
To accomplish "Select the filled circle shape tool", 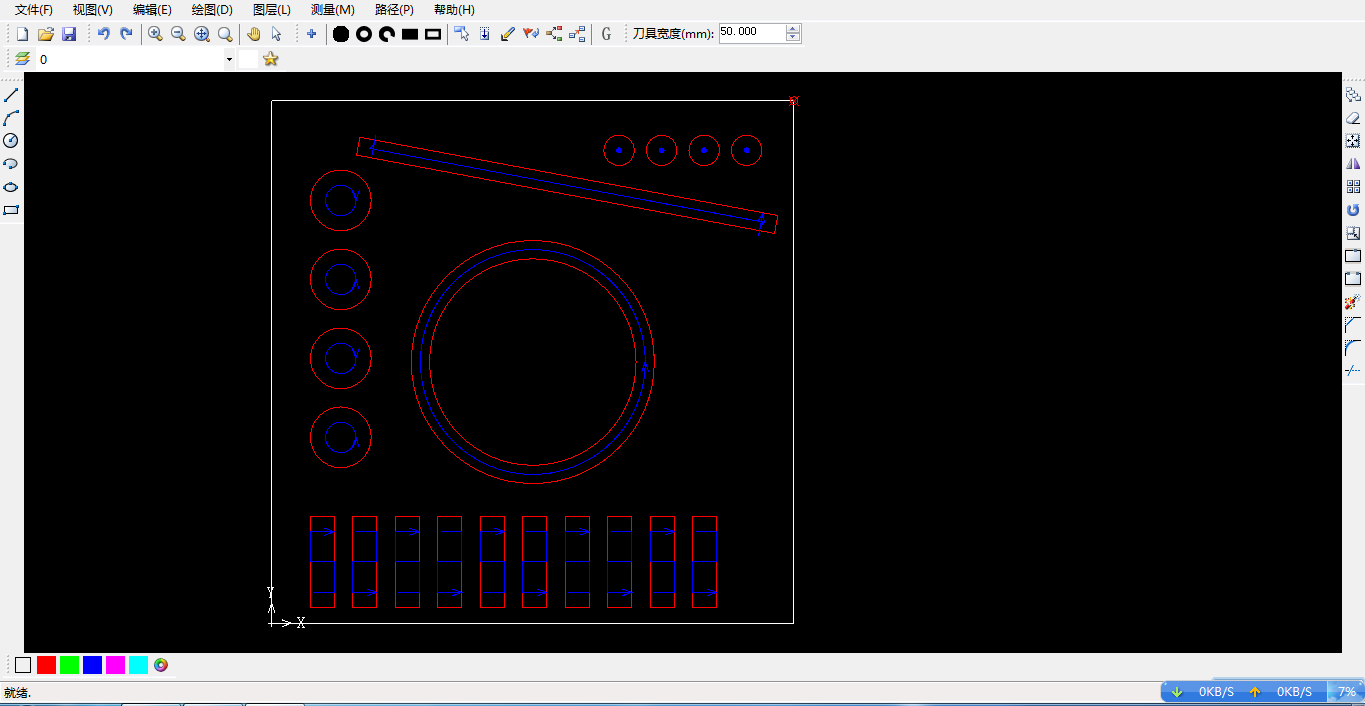I will click(341, 34).
